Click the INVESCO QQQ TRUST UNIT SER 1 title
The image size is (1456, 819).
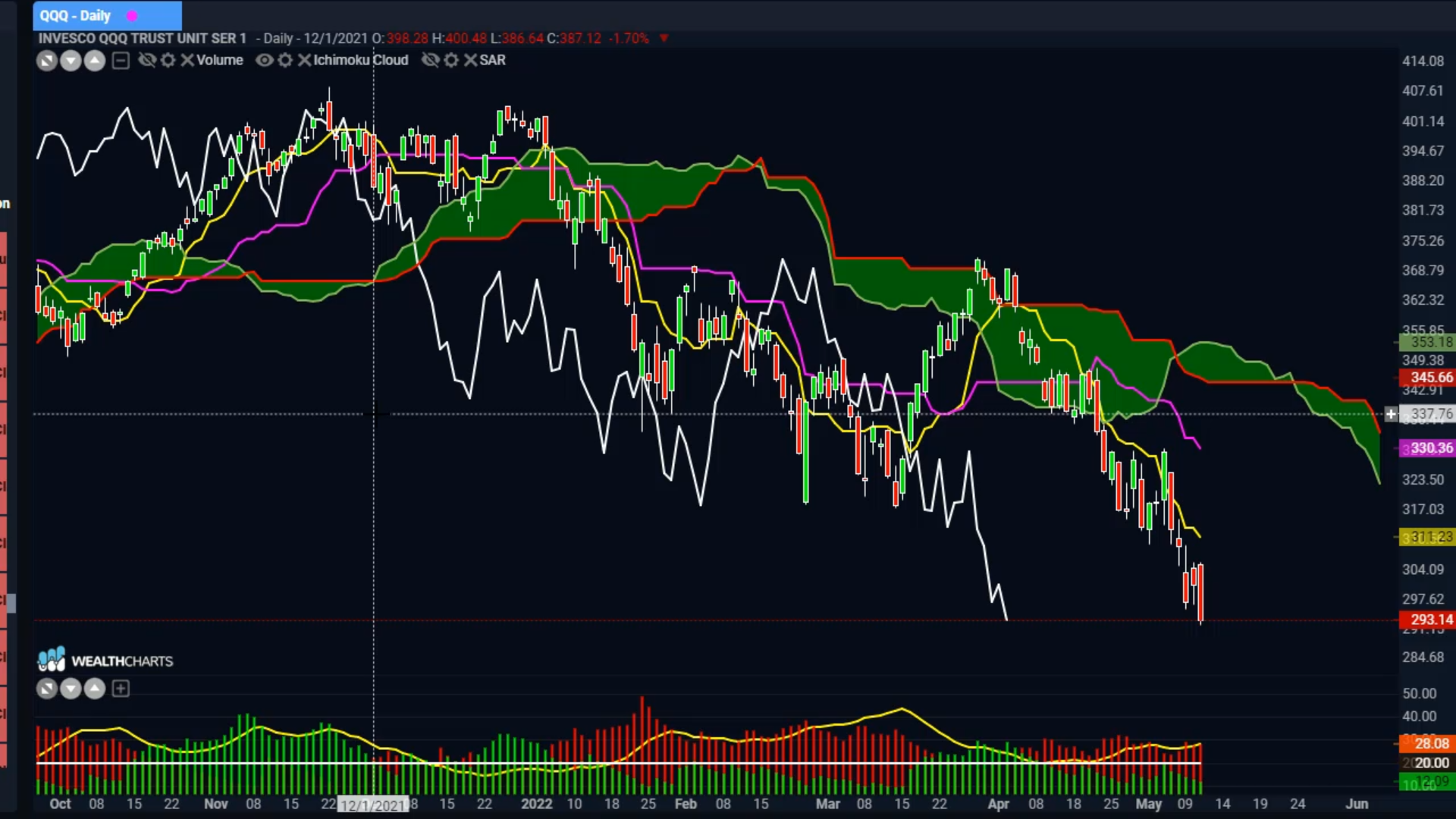pos(143,38)
